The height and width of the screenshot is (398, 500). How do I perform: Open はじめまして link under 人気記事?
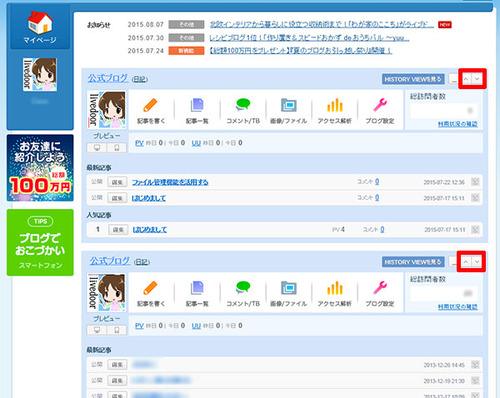click(150, 229)
